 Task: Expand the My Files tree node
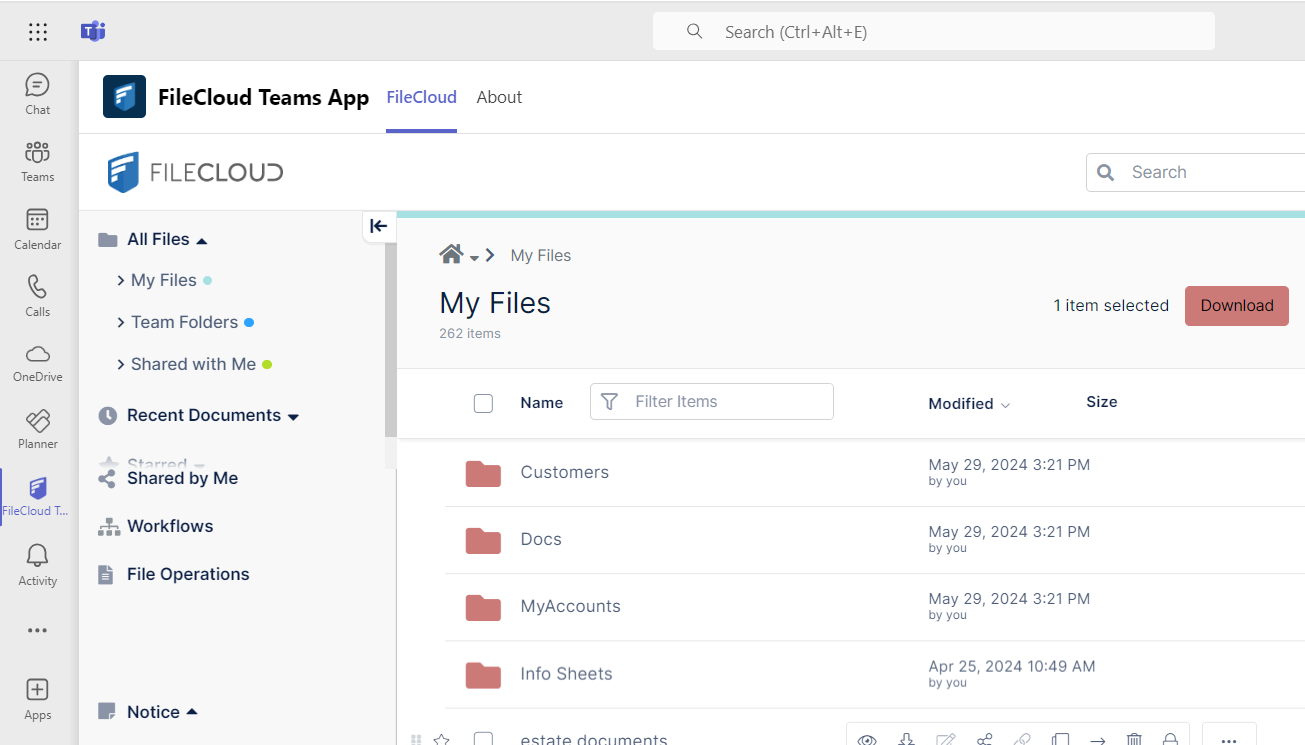(x=121, y=281)
